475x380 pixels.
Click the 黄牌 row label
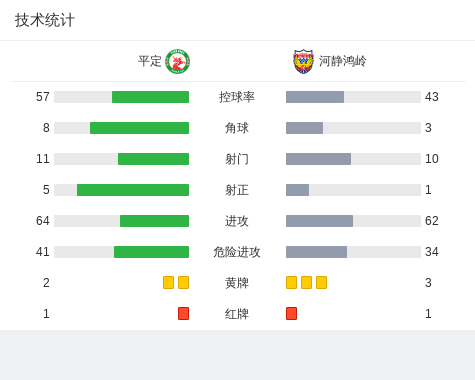click(x=237, y=283)
